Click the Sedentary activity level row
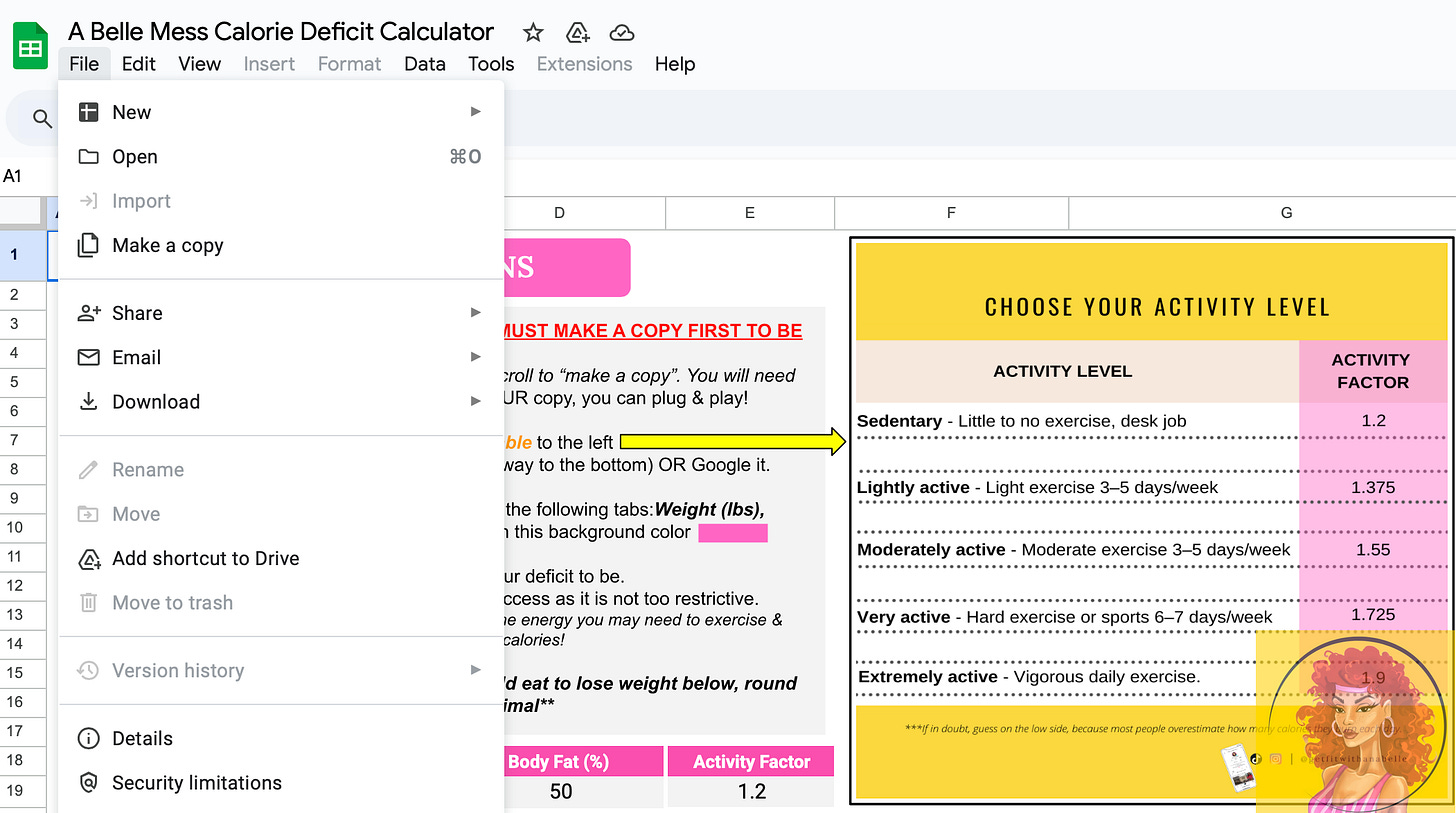This screenshot has width=1456, height=813. [1022, 421]
